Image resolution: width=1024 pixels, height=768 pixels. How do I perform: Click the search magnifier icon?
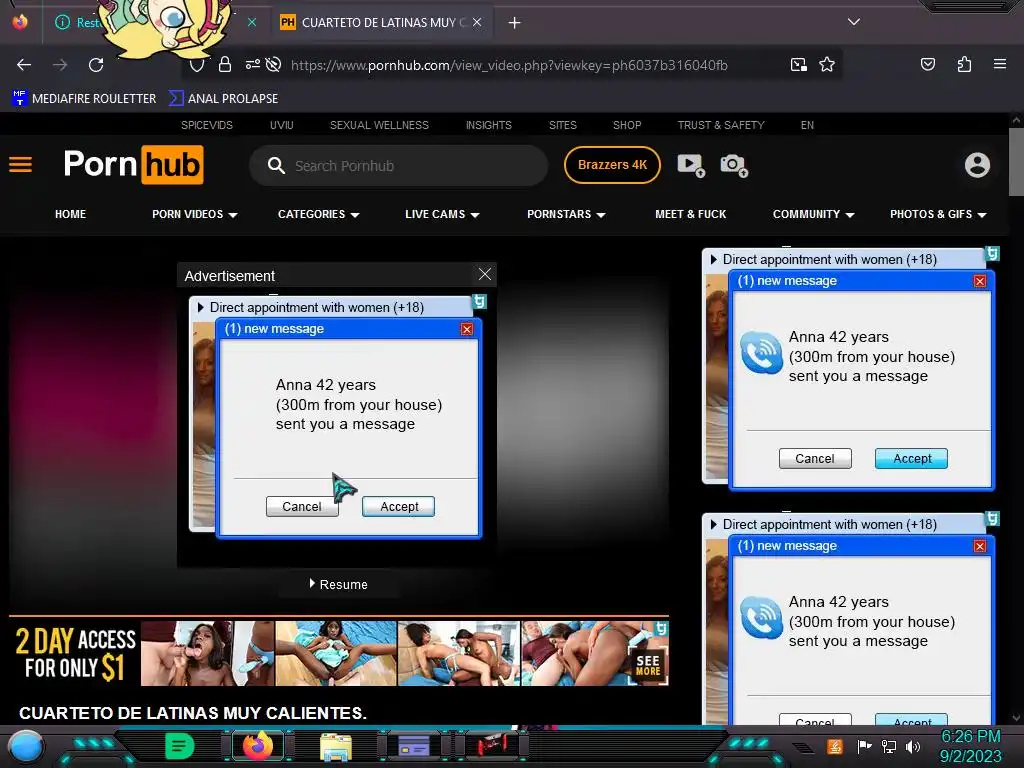point(276,165)
